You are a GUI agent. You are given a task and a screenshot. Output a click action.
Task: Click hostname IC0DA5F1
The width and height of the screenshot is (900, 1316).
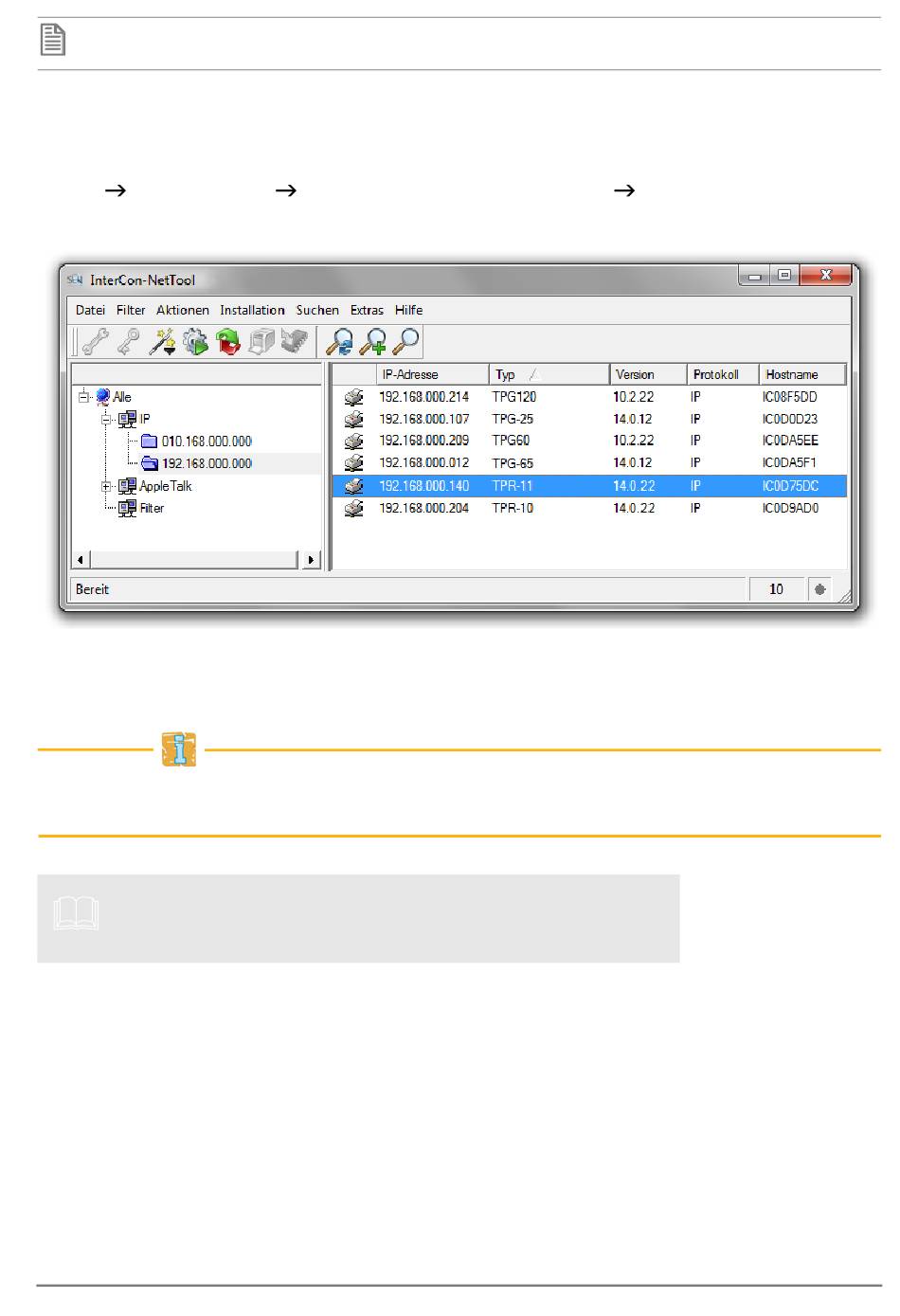click(x=789, y=463)
